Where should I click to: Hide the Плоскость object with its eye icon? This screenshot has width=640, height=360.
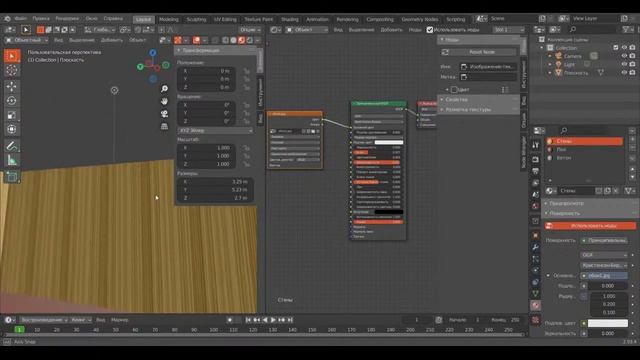(624, 73)
